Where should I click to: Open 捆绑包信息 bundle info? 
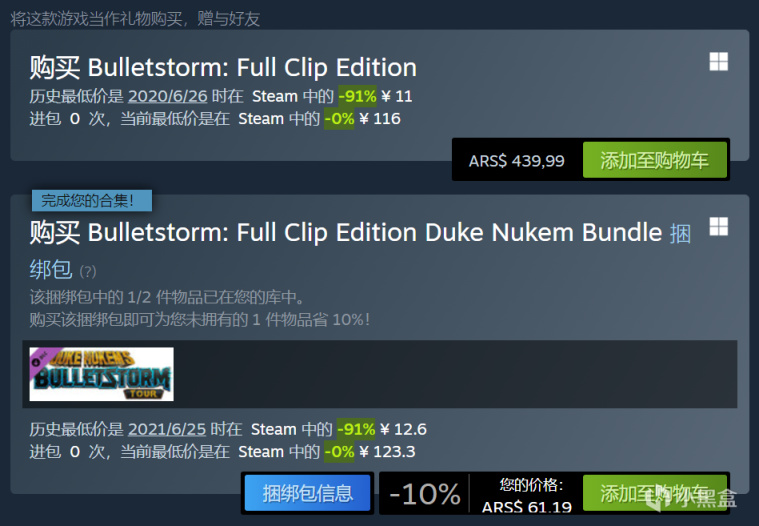pos(307,493)
